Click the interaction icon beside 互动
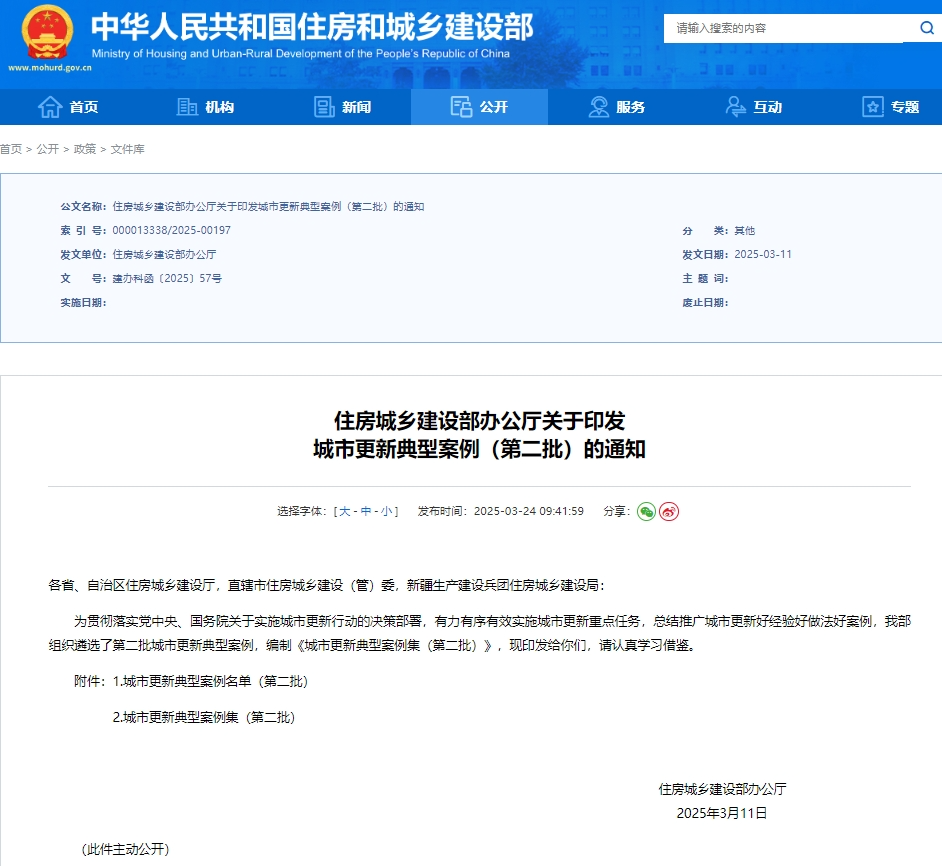This screenshot has height=866, width=942. pyautogui.click(x=736, y=107)
